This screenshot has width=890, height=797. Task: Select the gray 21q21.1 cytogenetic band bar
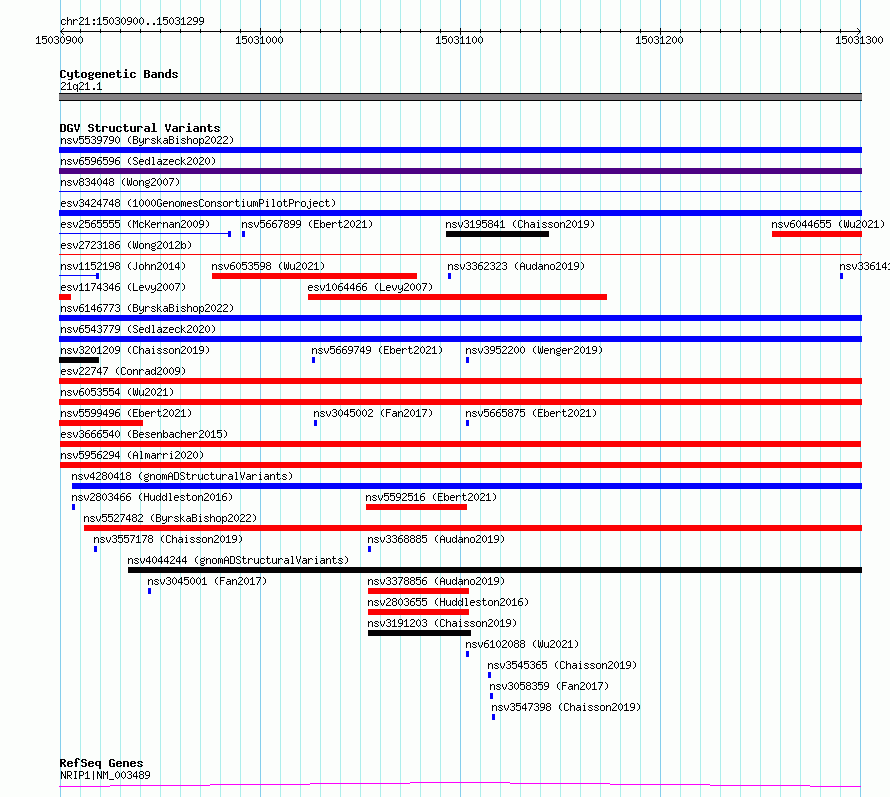point(460,97)
